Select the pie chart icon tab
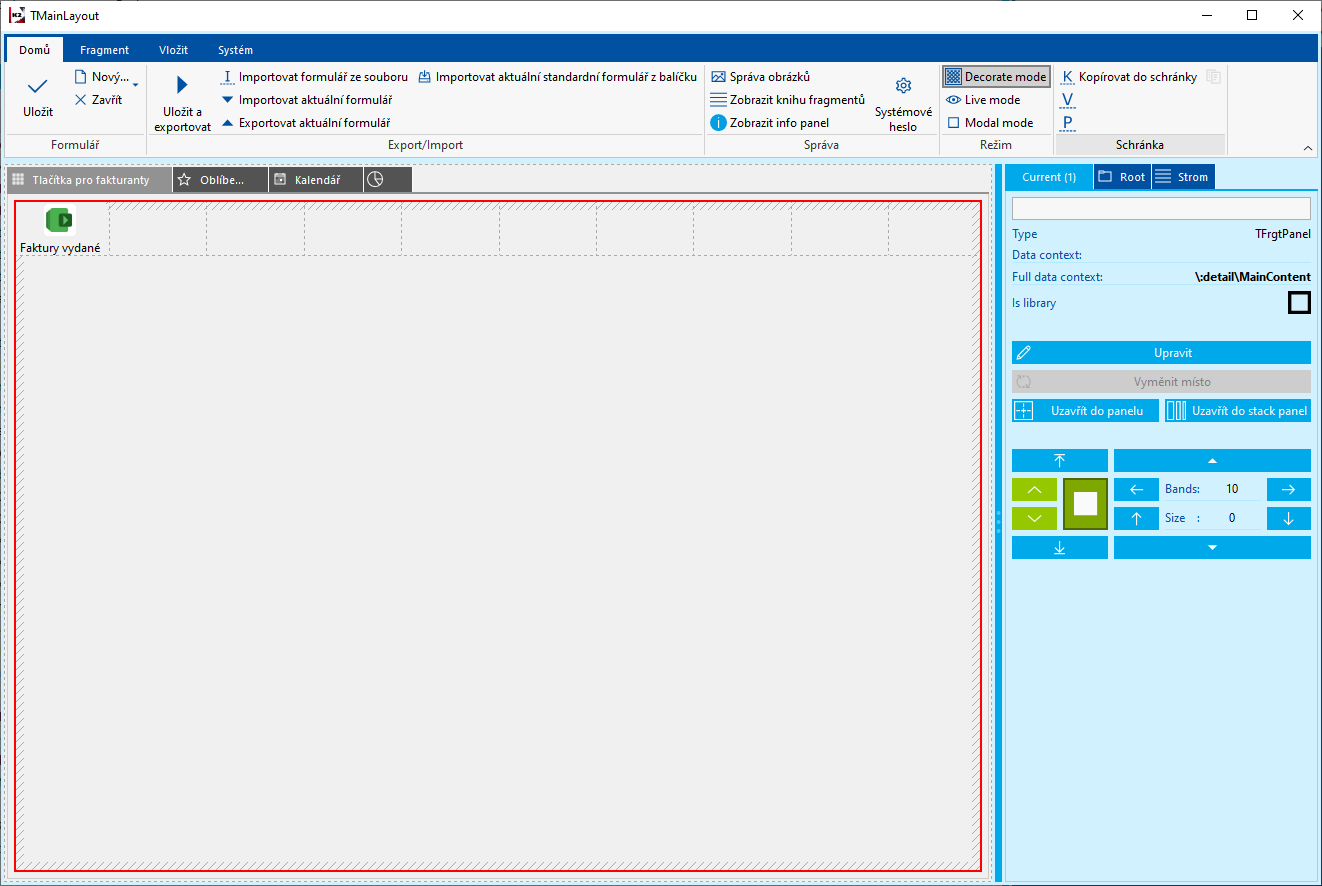 [x=387, y=180]
